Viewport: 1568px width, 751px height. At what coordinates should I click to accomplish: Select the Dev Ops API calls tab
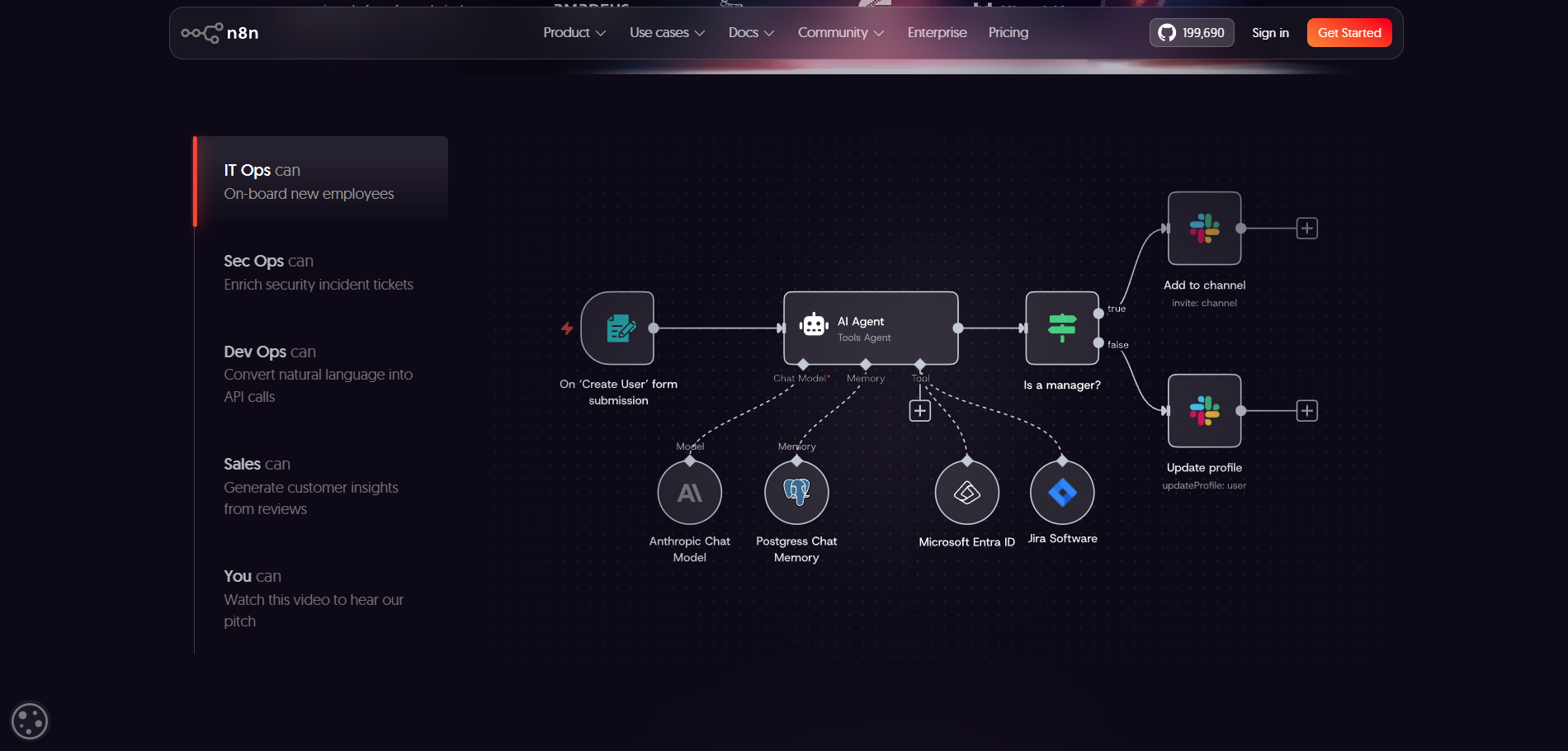321,374
